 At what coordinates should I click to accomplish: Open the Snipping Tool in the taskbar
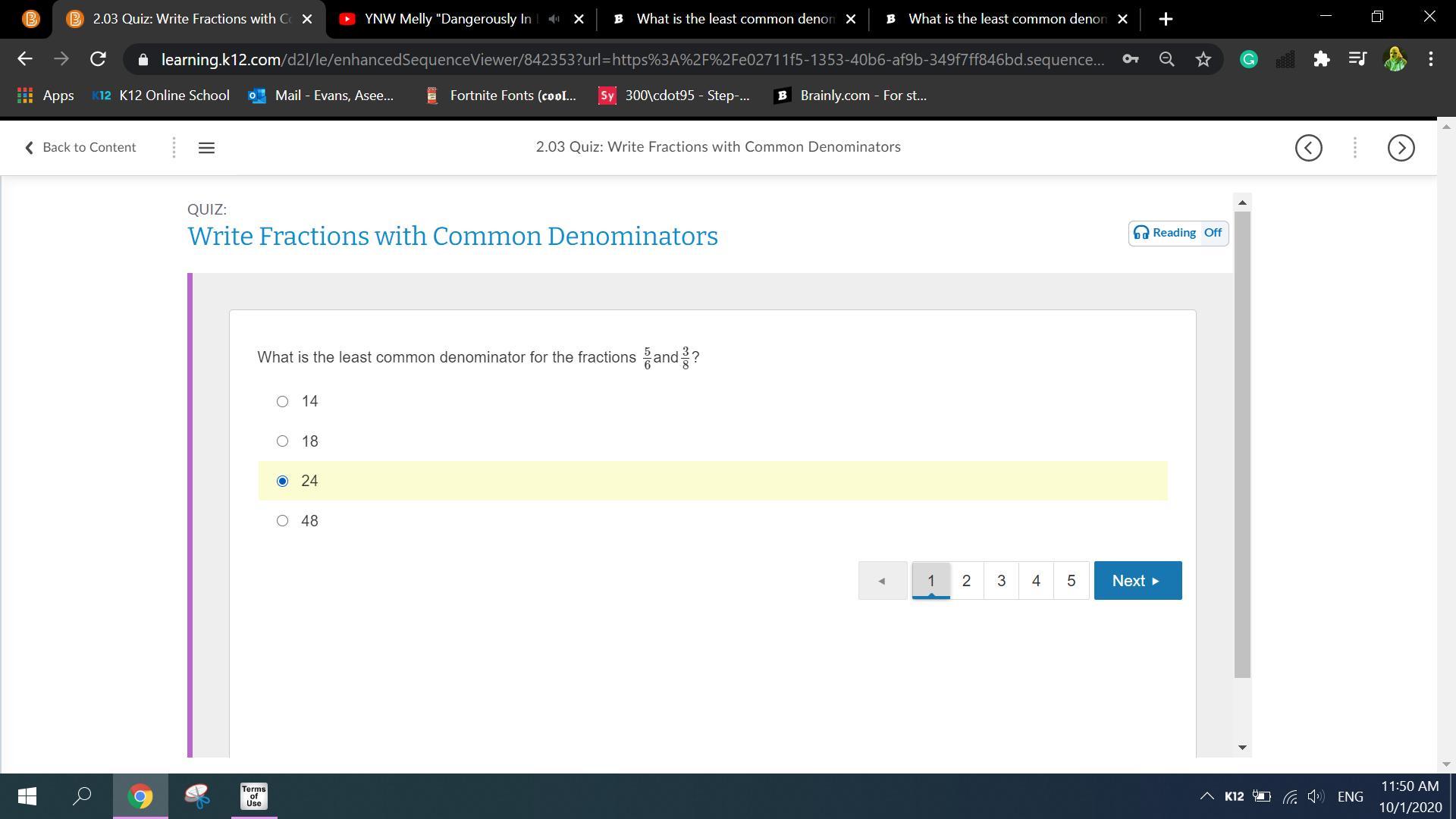(197, 796)
